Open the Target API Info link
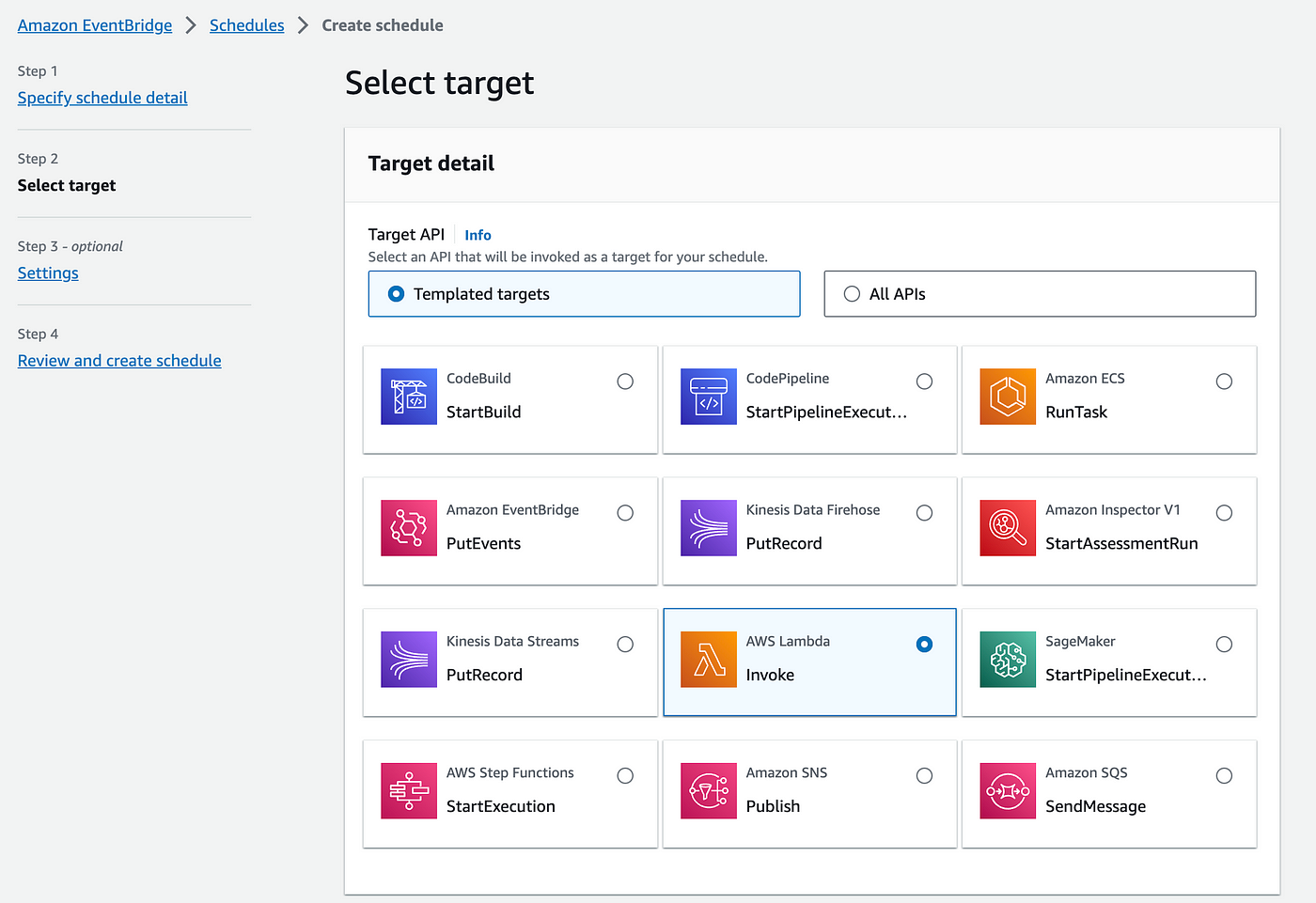Image resolution: width=1316 pixels, height=903 pixels. coord(478,235)
